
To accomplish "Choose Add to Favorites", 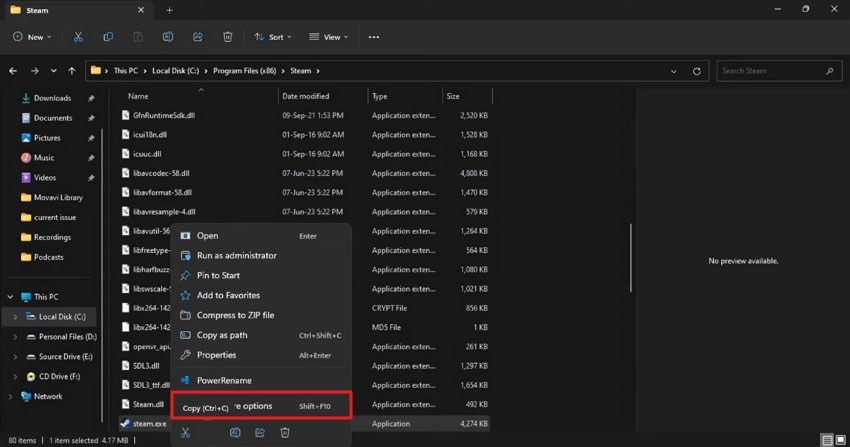I will click(x=261, y=295).
